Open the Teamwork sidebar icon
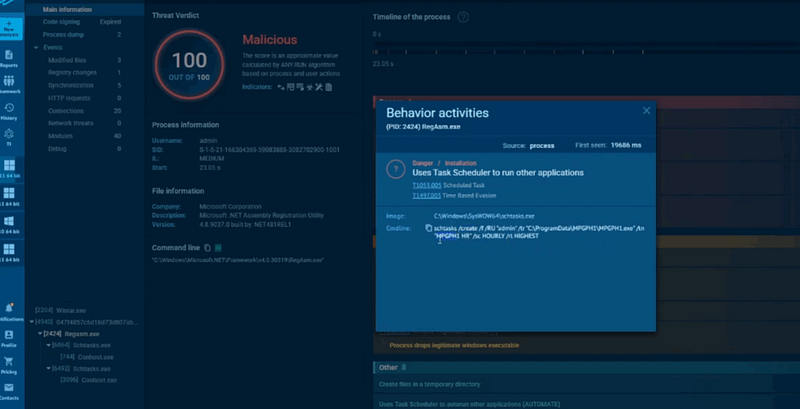This screenshot has height=409, width=800. click(x=9, y=85)
